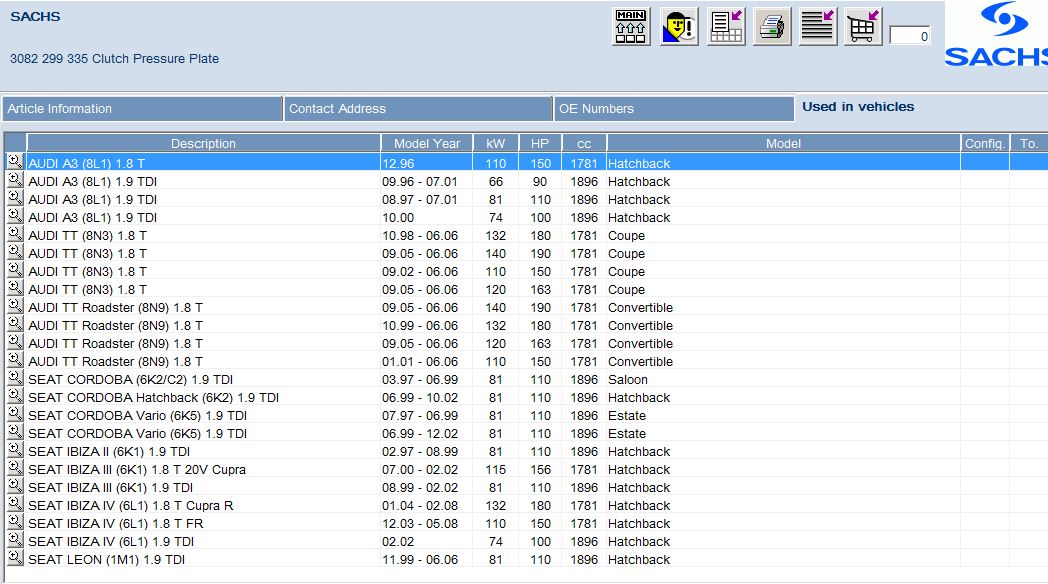Click the table import icon with arrow
This screenshot has width=1048, height=584.
coord(726,27)
